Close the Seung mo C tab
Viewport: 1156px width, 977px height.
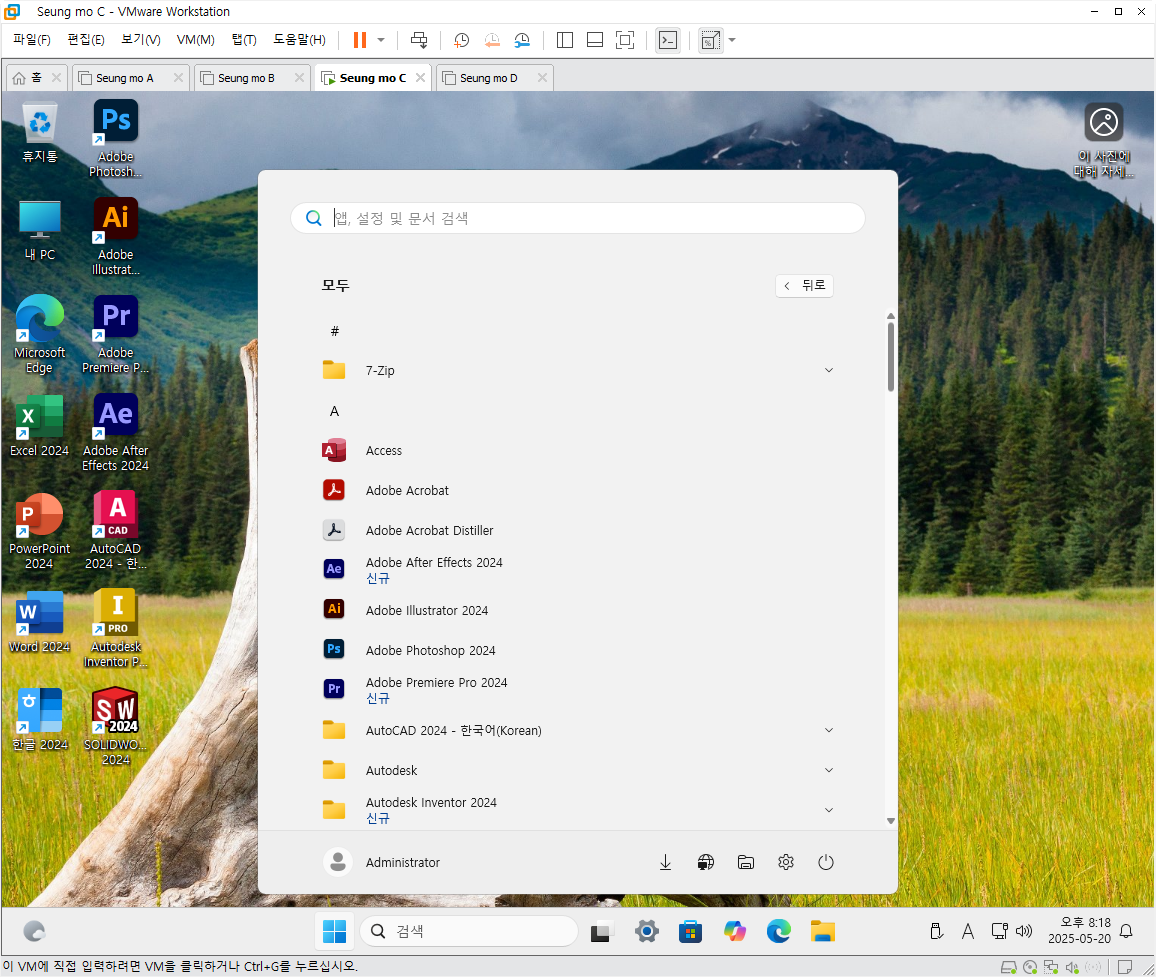pos(420,77)
